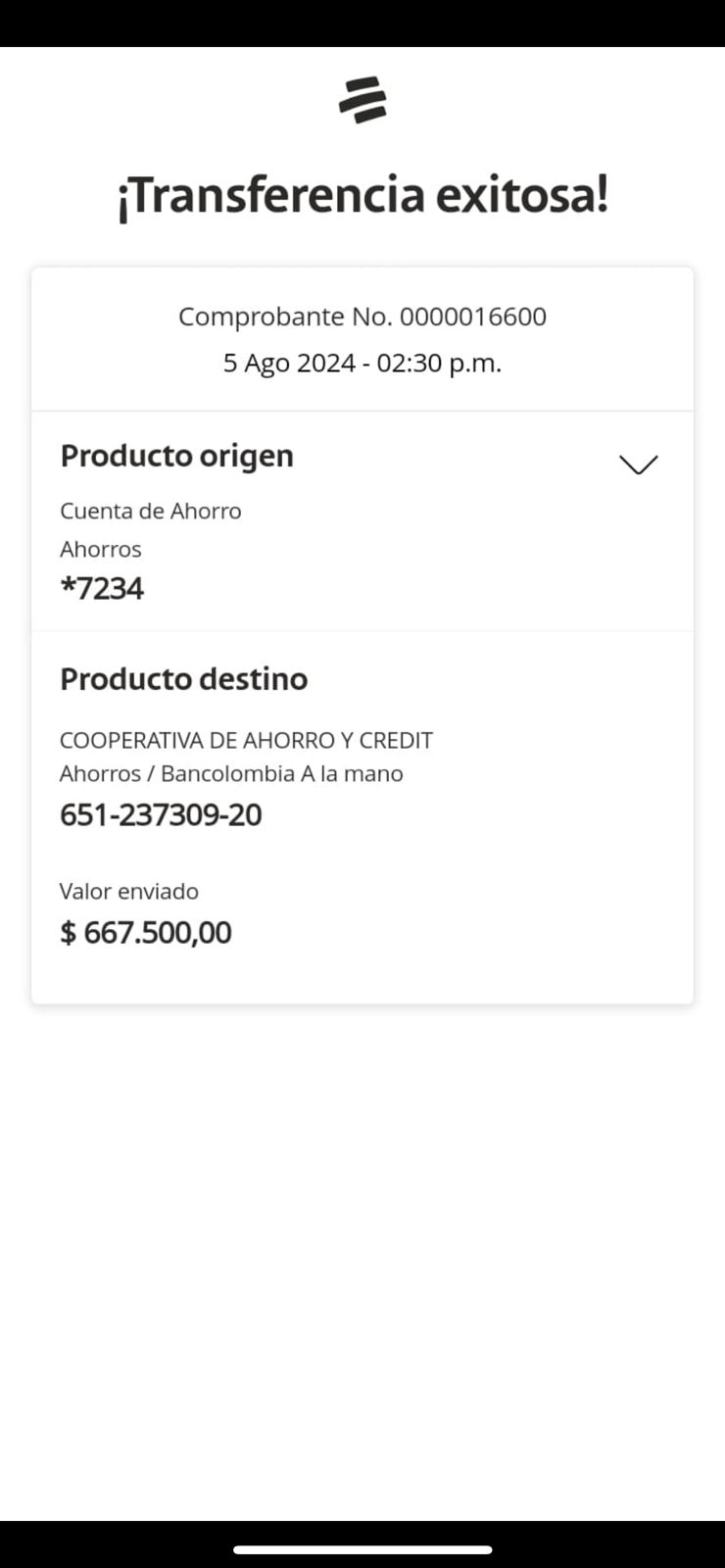Select origin account number *7234
The width and height of the screenshot is (725, 1568).
click(102, 589)
